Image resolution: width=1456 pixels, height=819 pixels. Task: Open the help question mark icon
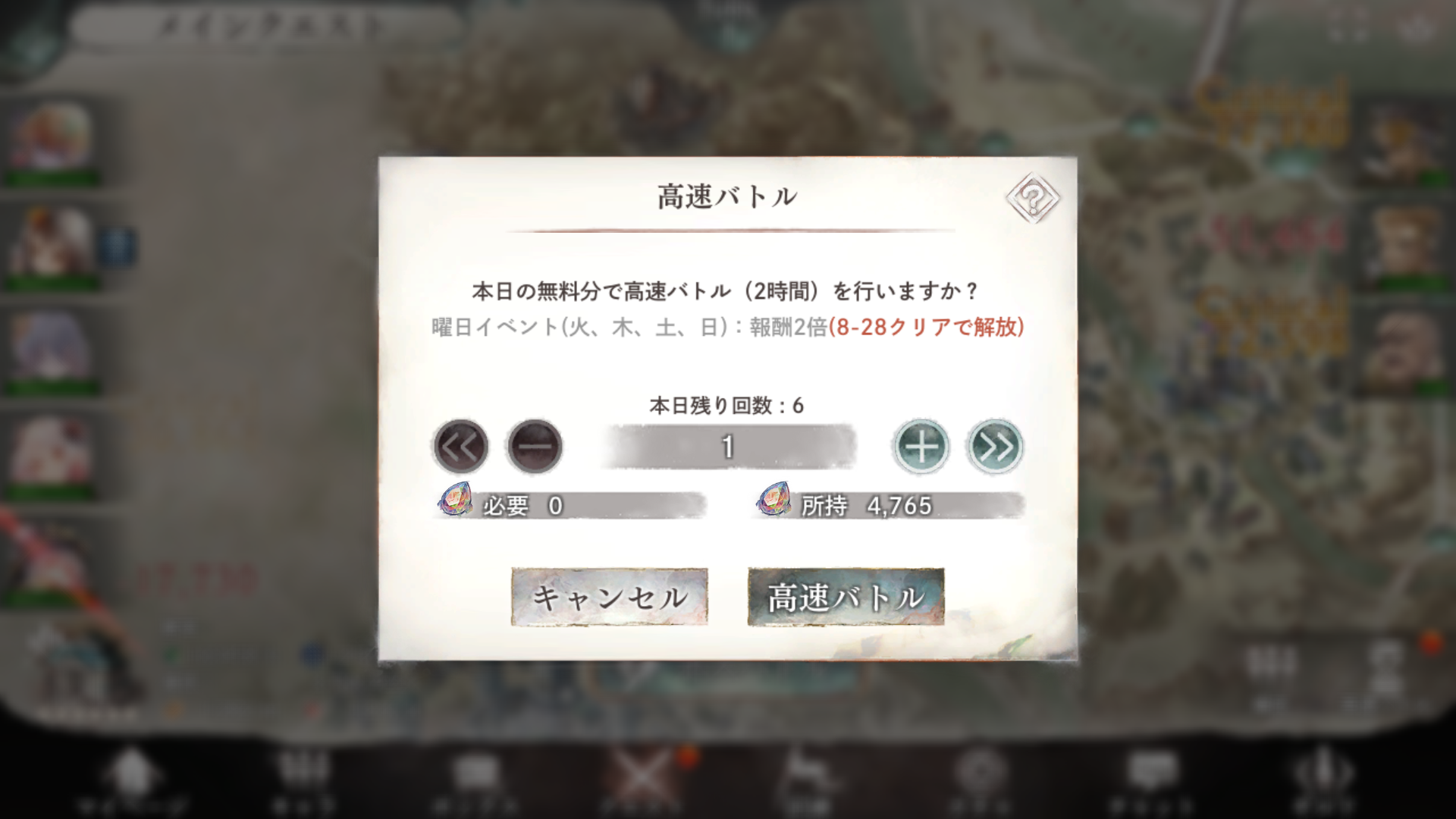(1032, 199)
